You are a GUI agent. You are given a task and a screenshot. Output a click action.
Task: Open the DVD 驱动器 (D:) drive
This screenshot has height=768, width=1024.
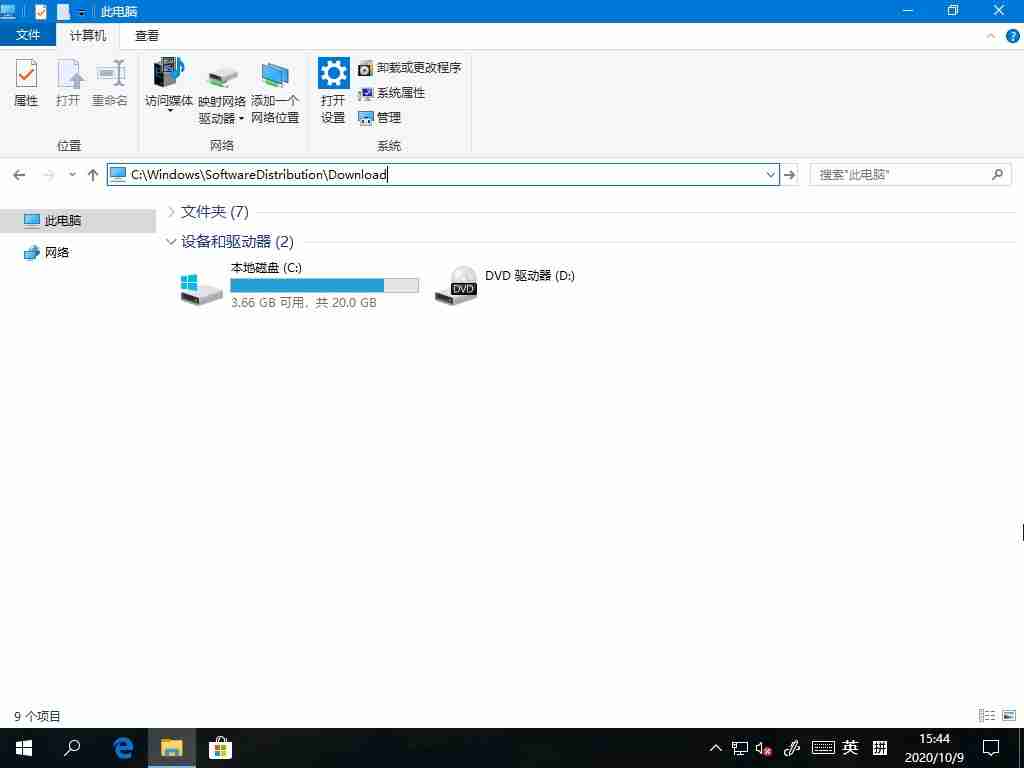tap(456, 285)
